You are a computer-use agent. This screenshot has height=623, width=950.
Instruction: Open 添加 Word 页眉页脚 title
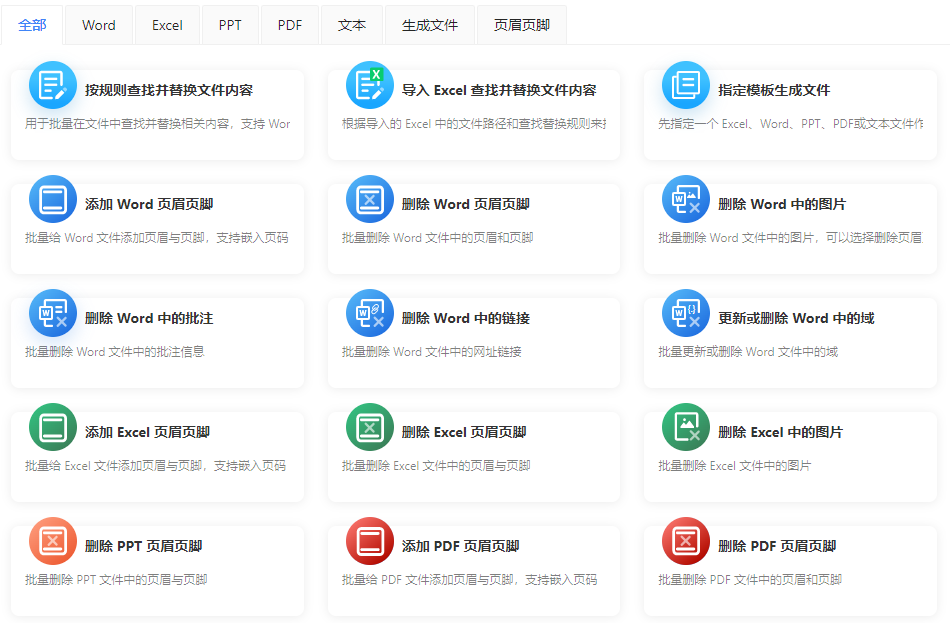coord(149,204)
